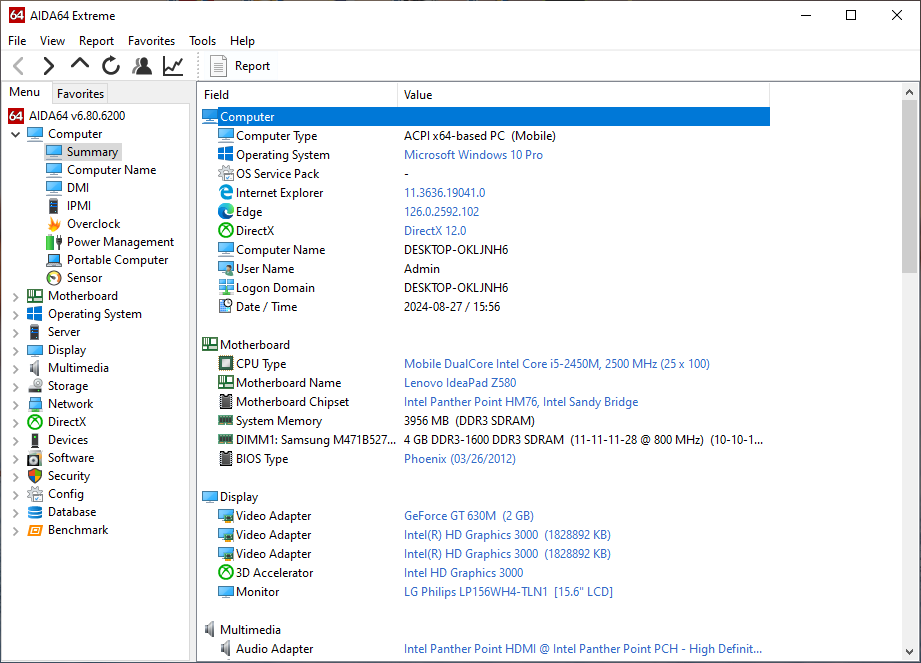The width and height of the screenshot is (921, 663).
Task: Click the Sensor gauge icon
Action: coord(54,278)
